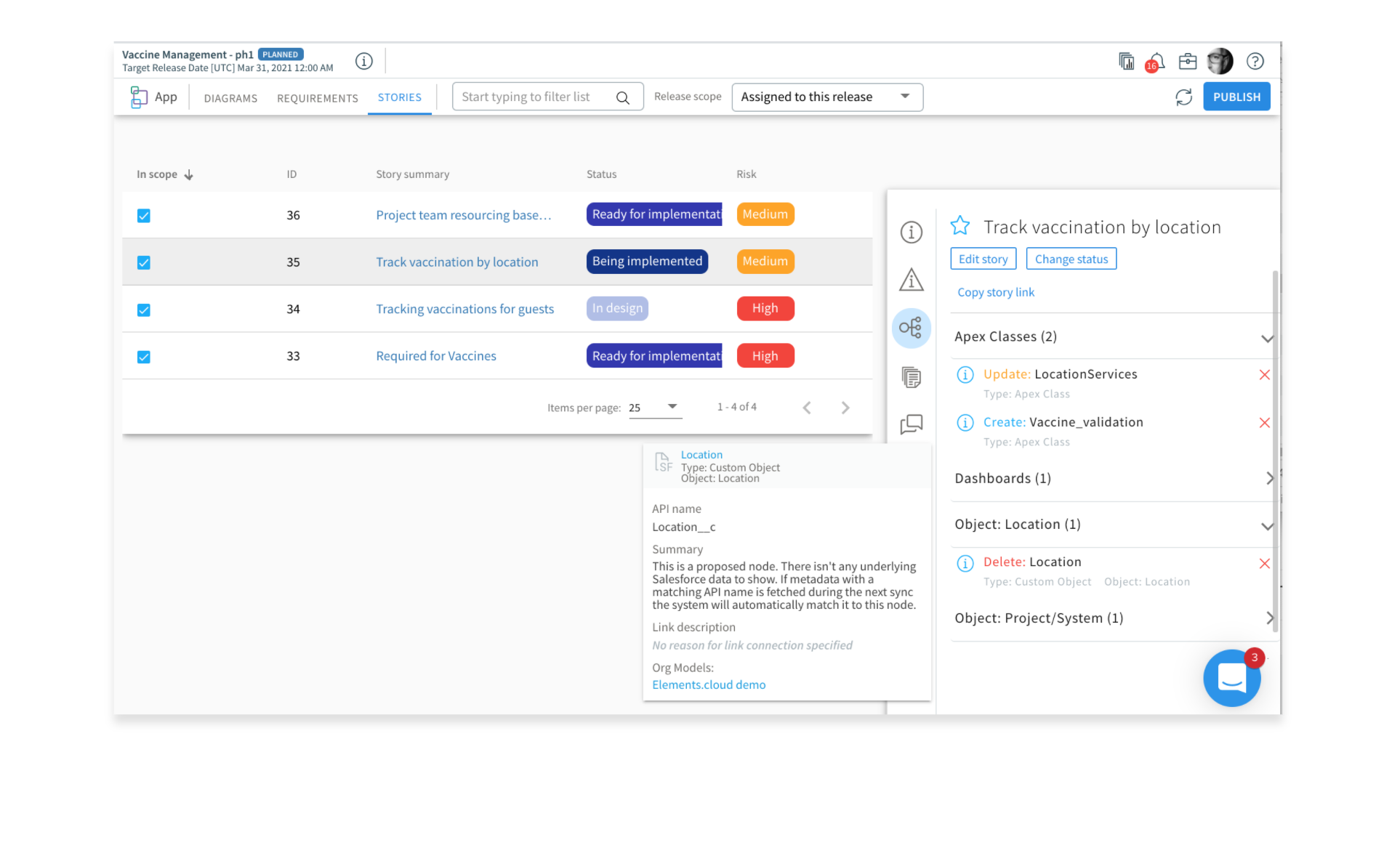Remove the LocationServices link via red X
Image resolution: width=1400 pixels, height=853 pixels.
(1264, 375)
